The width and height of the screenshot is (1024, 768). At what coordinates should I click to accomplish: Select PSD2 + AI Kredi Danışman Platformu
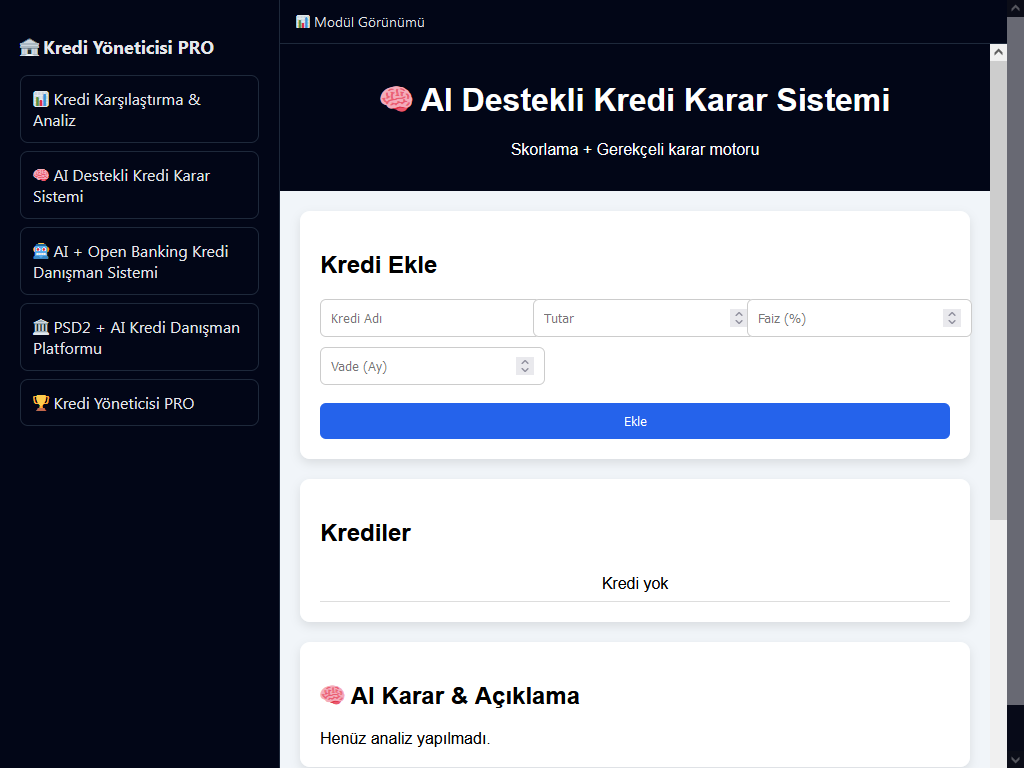pos(139,338)
